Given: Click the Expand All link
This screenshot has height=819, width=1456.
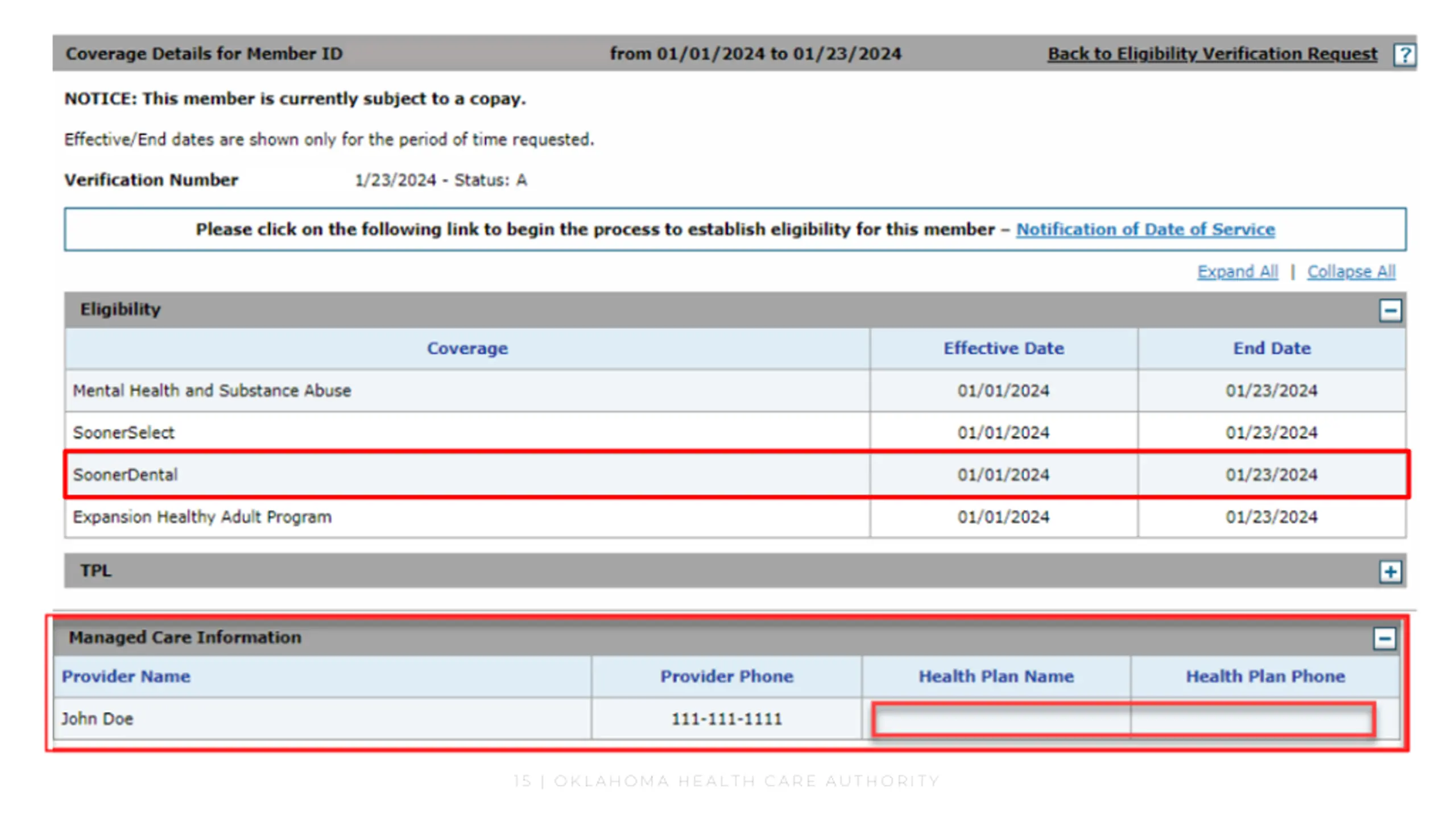Looking at the screenshot, I should click(x=1237, y=271).
